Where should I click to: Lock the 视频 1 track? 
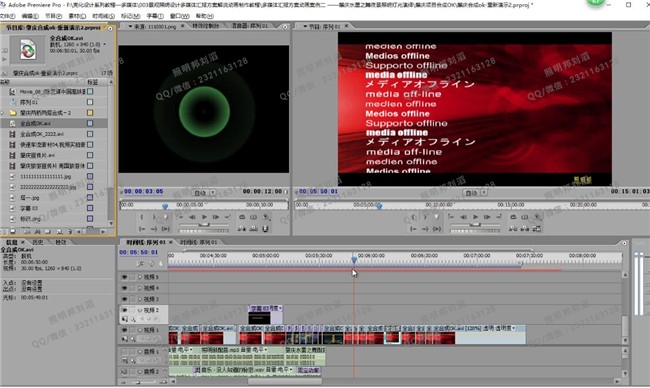click(132, 330)
